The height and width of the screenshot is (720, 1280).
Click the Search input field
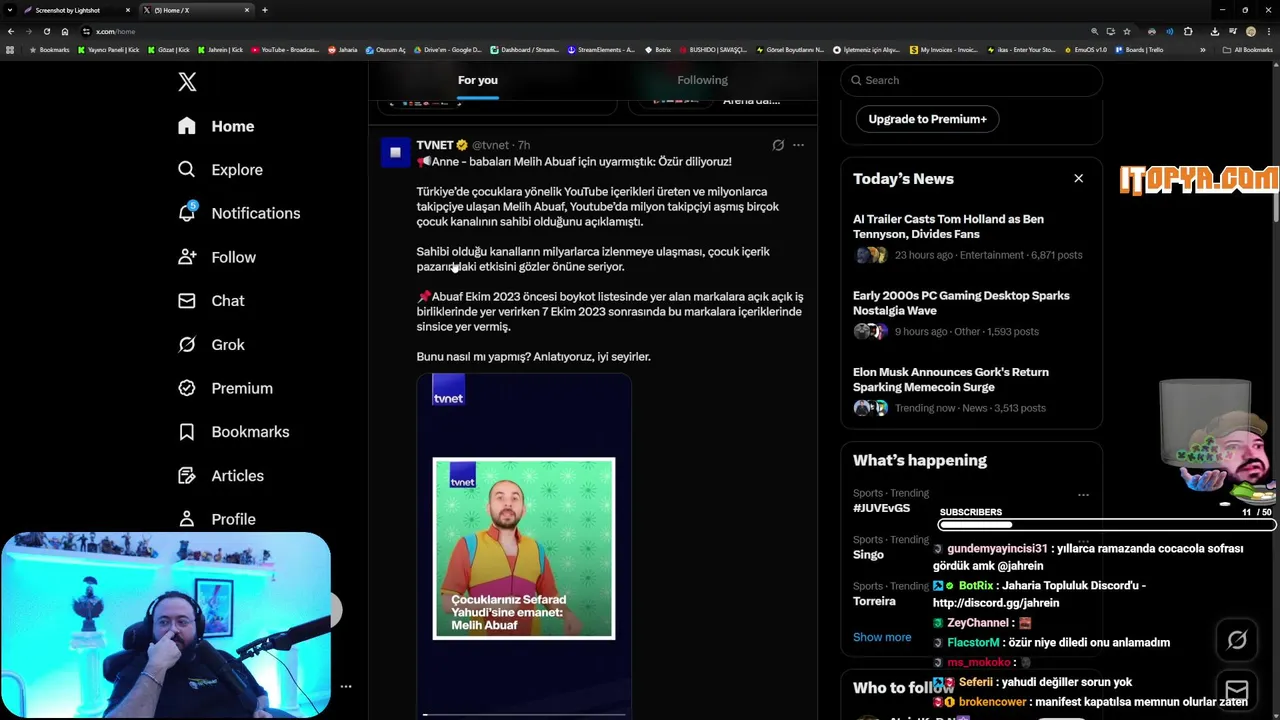971,80
